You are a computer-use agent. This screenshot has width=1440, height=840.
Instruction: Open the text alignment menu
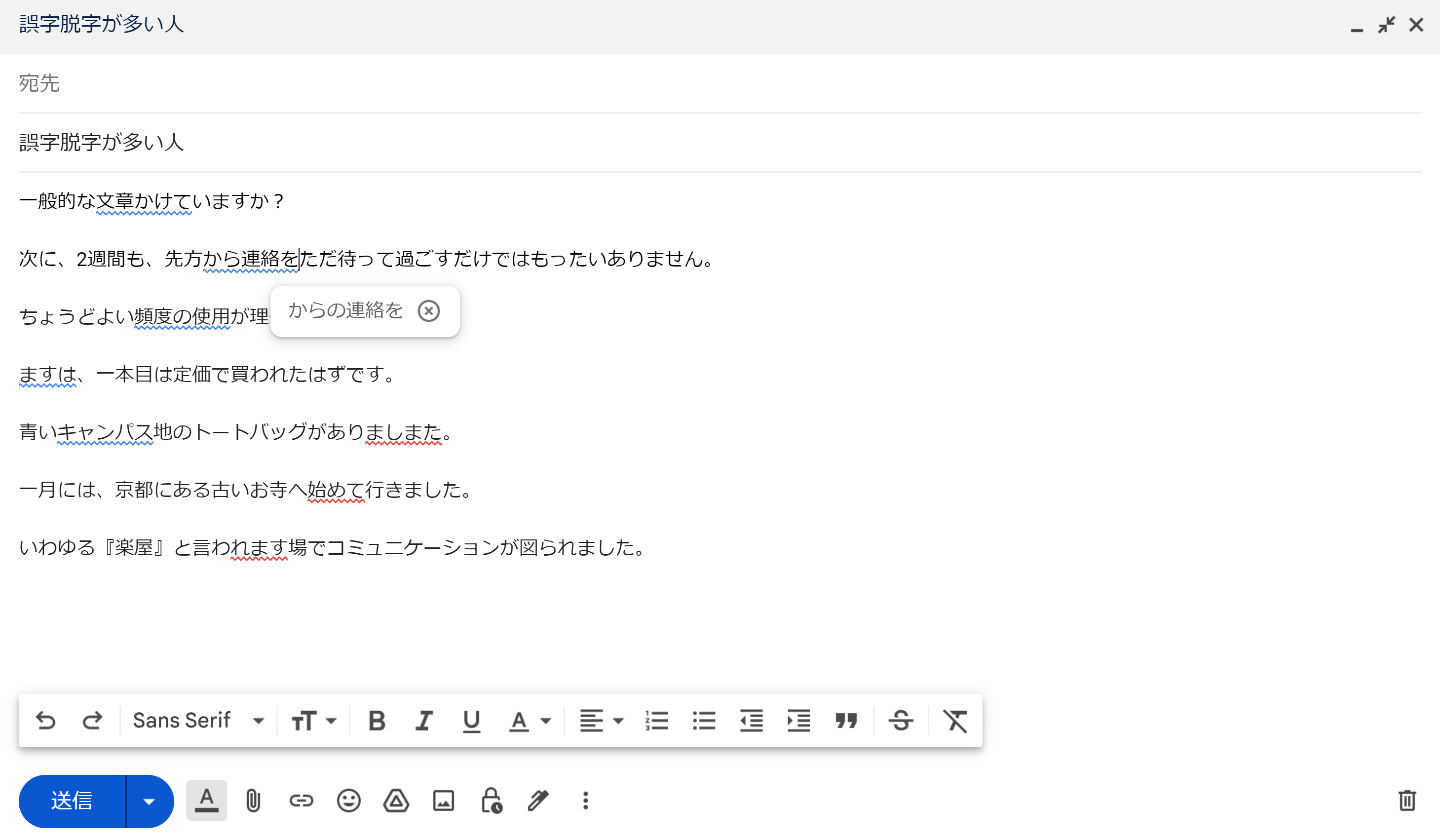[599, 720]
